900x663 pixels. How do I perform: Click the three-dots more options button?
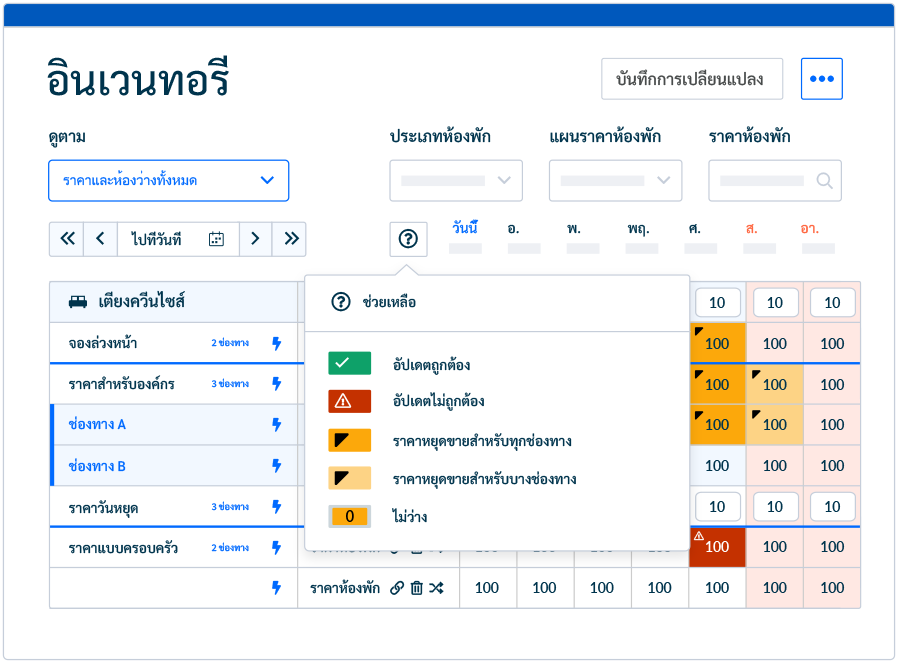point(821,79)
